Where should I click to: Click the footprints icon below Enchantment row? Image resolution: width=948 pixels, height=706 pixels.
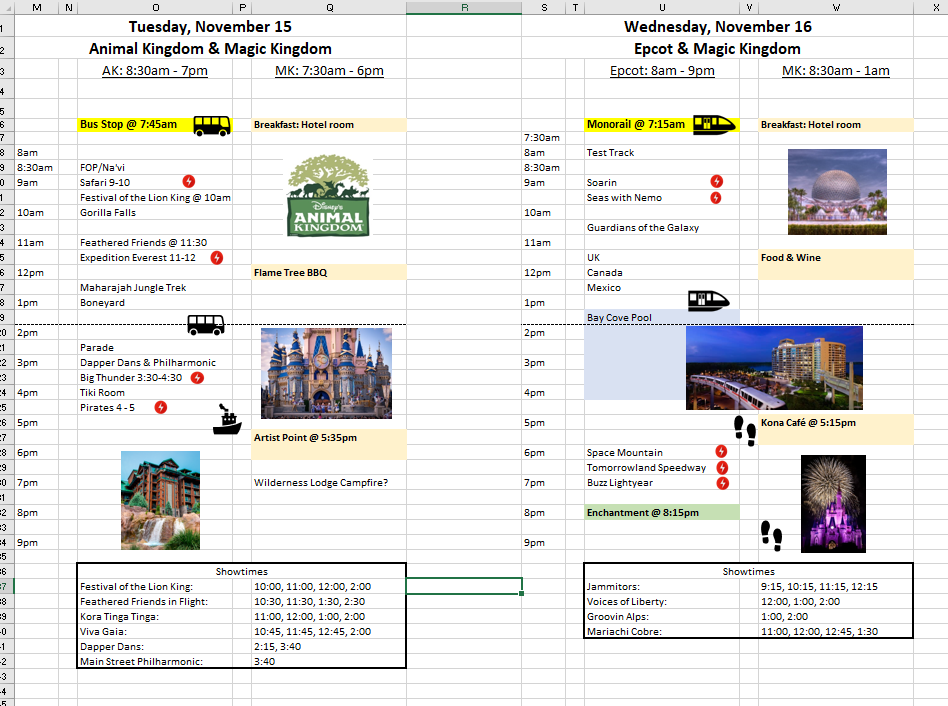(770, 535)
